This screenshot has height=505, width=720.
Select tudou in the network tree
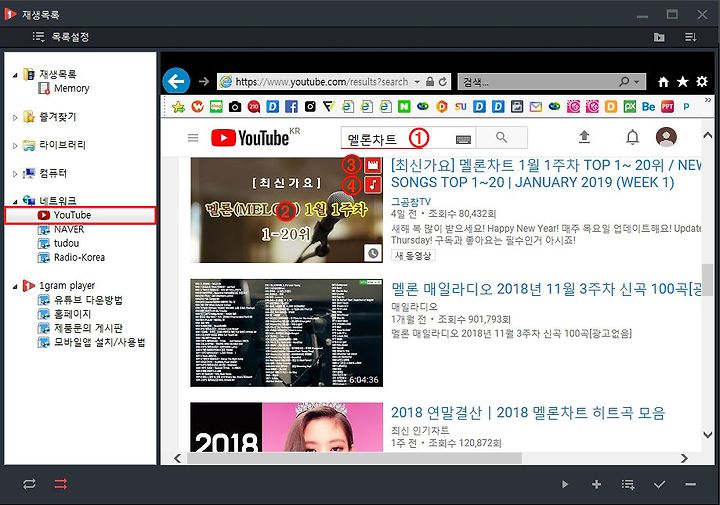point(58,243)
